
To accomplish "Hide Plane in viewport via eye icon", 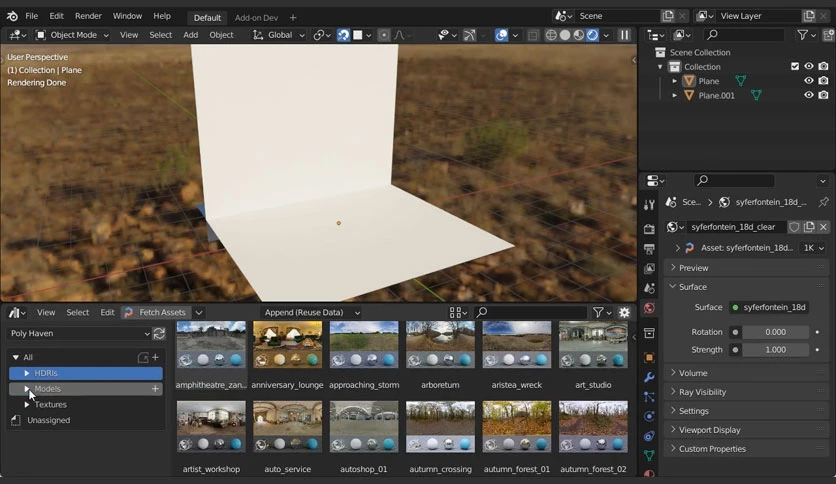I will click(x=809, y=81).
